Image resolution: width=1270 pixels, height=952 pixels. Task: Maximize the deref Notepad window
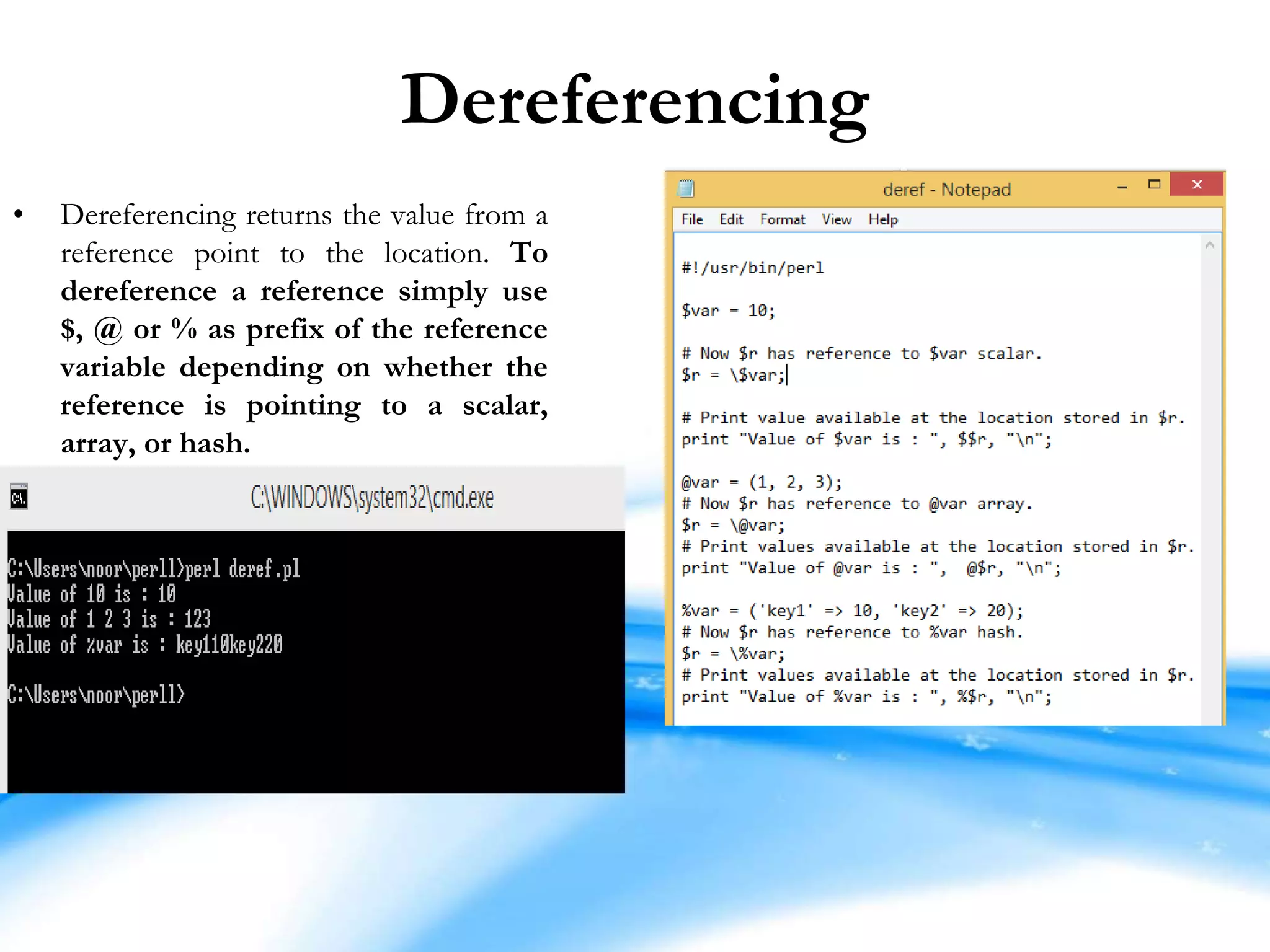[x=1154, y=185]
